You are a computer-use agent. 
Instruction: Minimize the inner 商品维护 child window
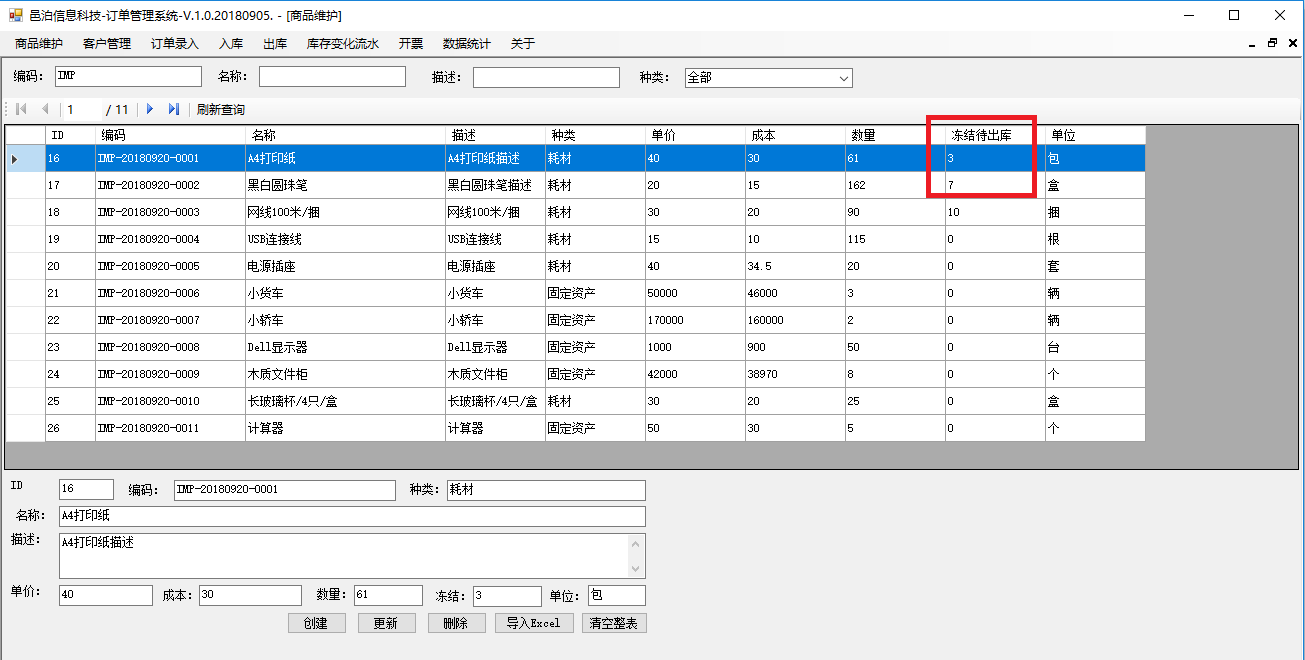[1253, 44]
